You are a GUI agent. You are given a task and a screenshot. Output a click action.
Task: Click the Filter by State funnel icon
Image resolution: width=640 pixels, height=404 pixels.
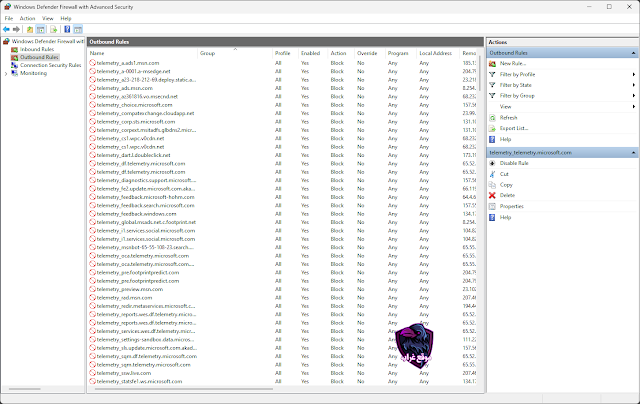[492, 85]
